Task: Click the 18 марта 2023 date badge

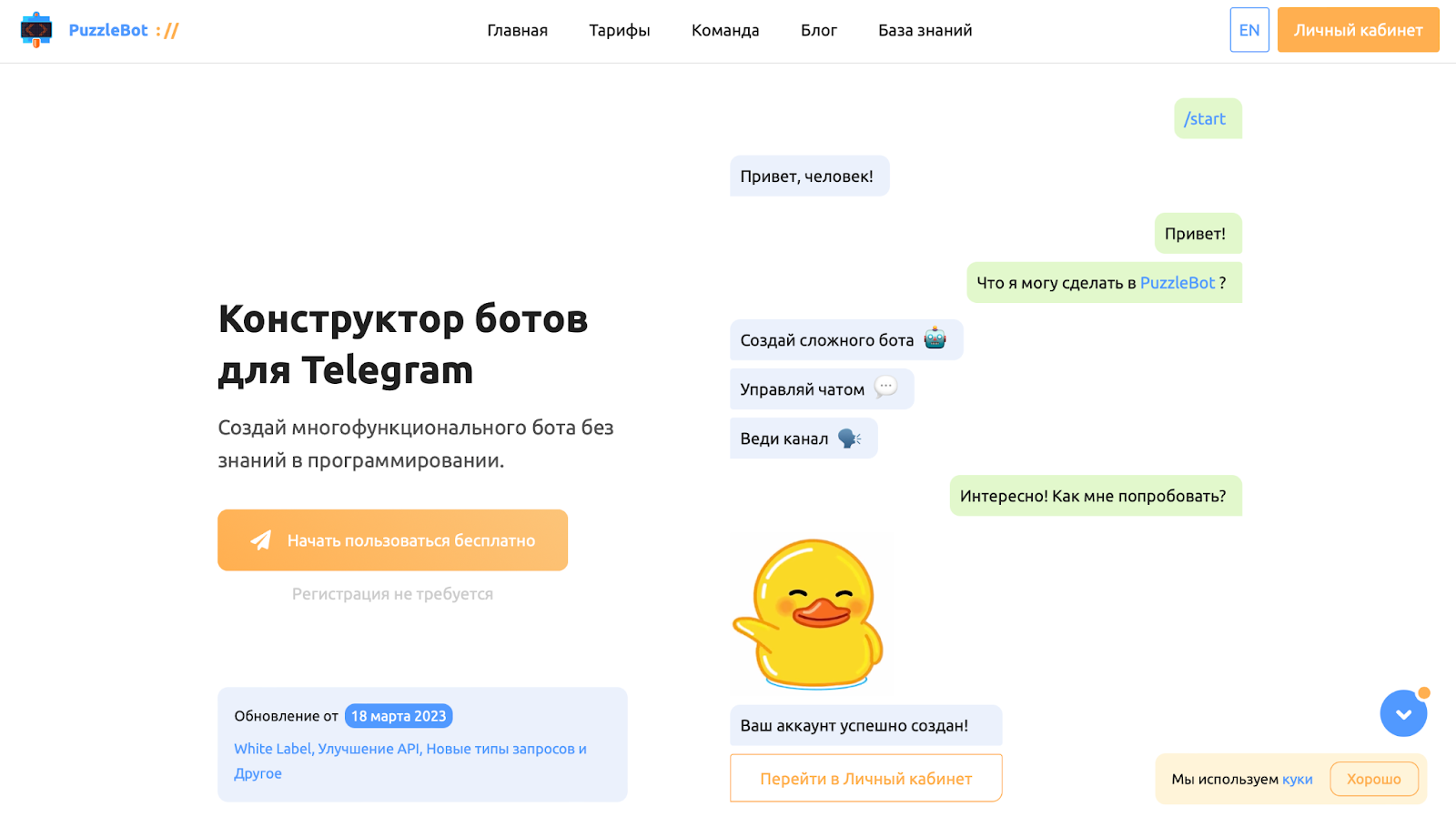Action: [399, 716]
